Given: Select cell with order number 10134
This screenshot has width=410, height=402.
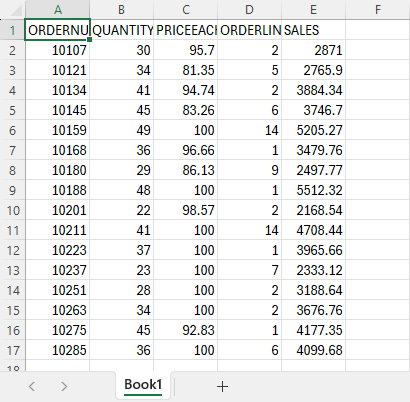Looking at the screenshot, I should [x=58, y=90].
